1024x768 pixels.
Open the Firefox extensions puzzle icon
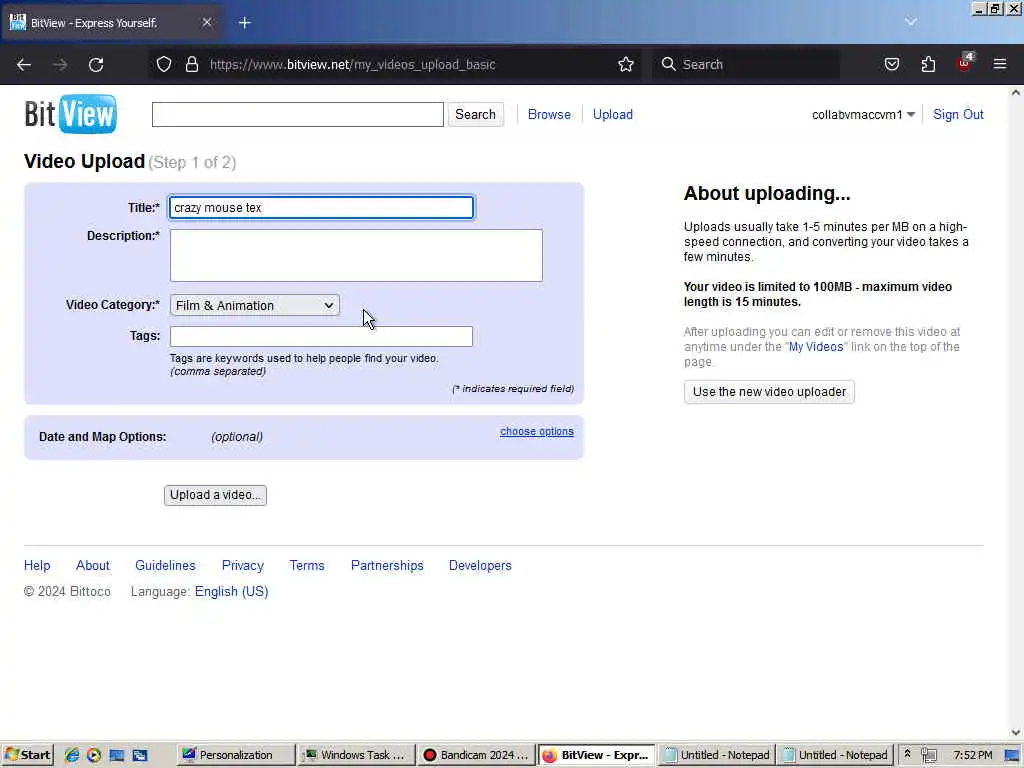click(928, 64)
